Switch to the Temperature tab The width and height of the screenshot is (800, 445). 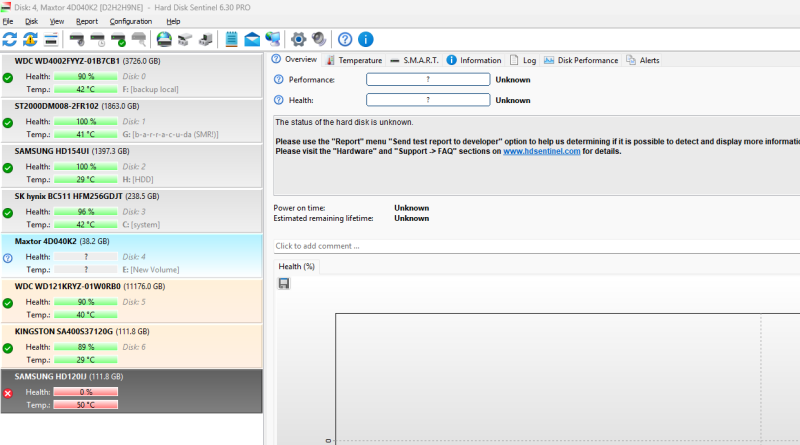click(x=354, y=60)
